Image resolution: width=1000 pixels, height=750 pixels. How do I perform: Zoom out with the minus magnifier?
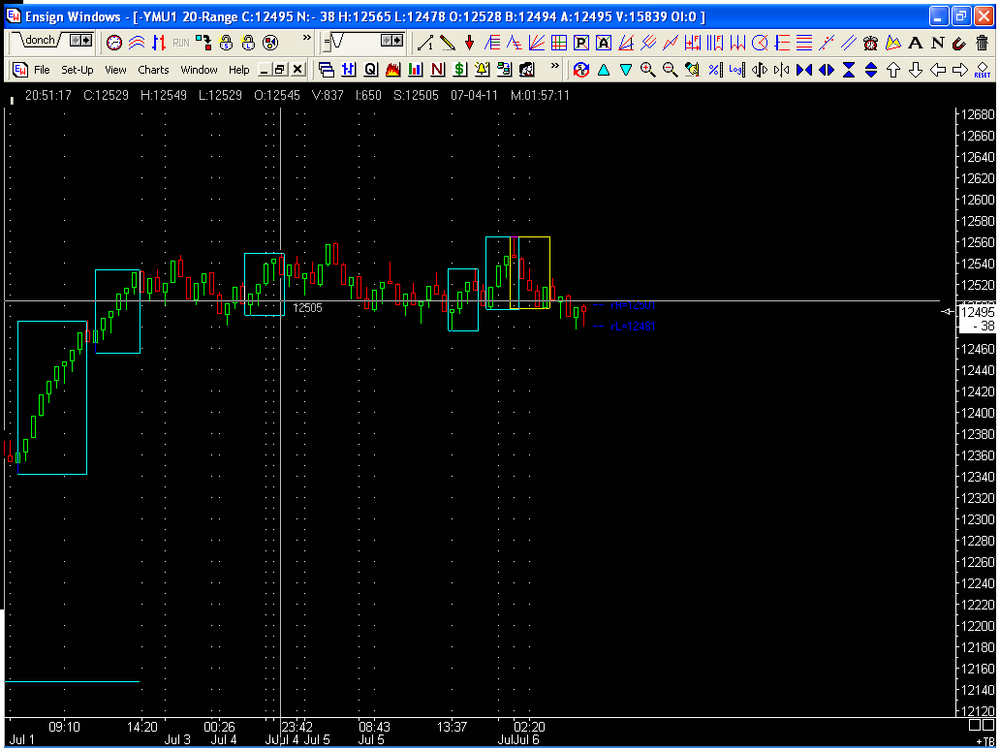point(670,70)
